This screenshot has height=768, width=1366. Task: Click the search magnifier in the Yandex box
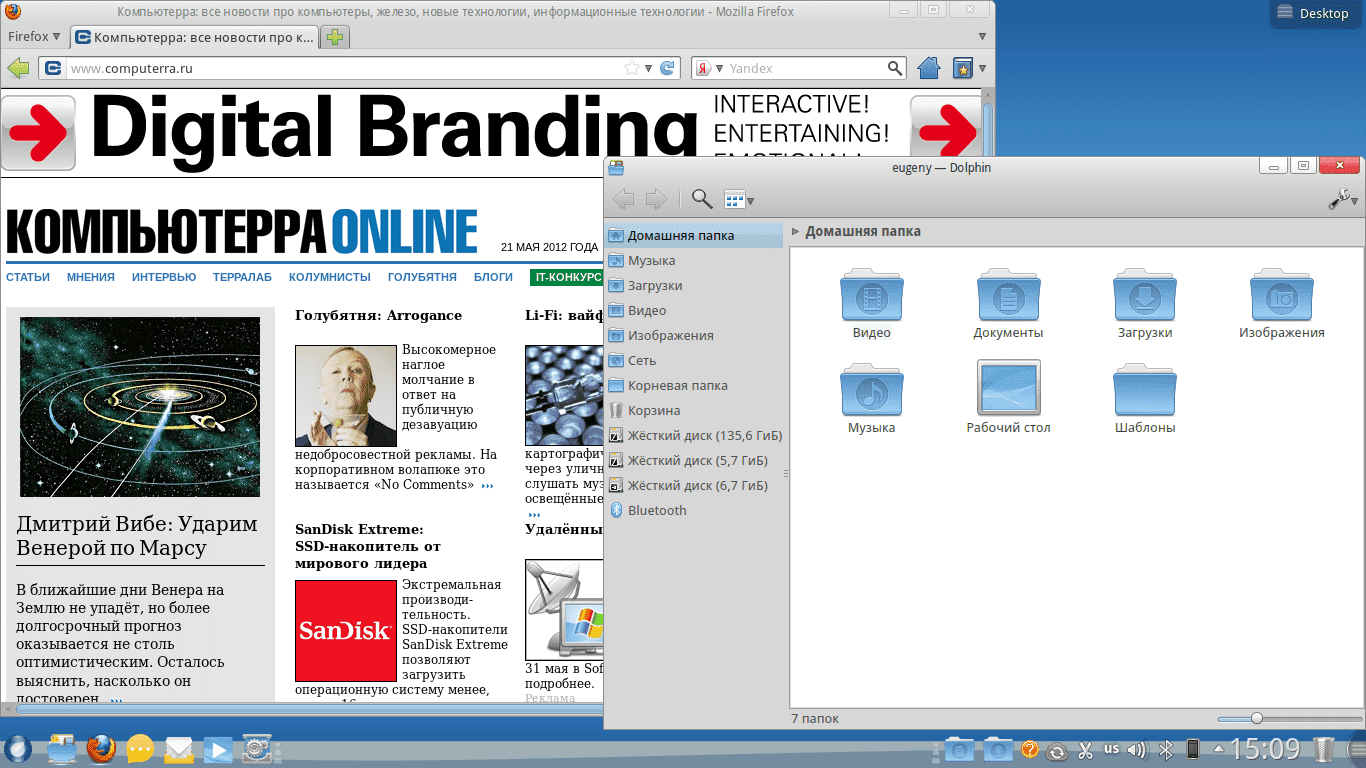pyautogui.click(x=895, y=68)
